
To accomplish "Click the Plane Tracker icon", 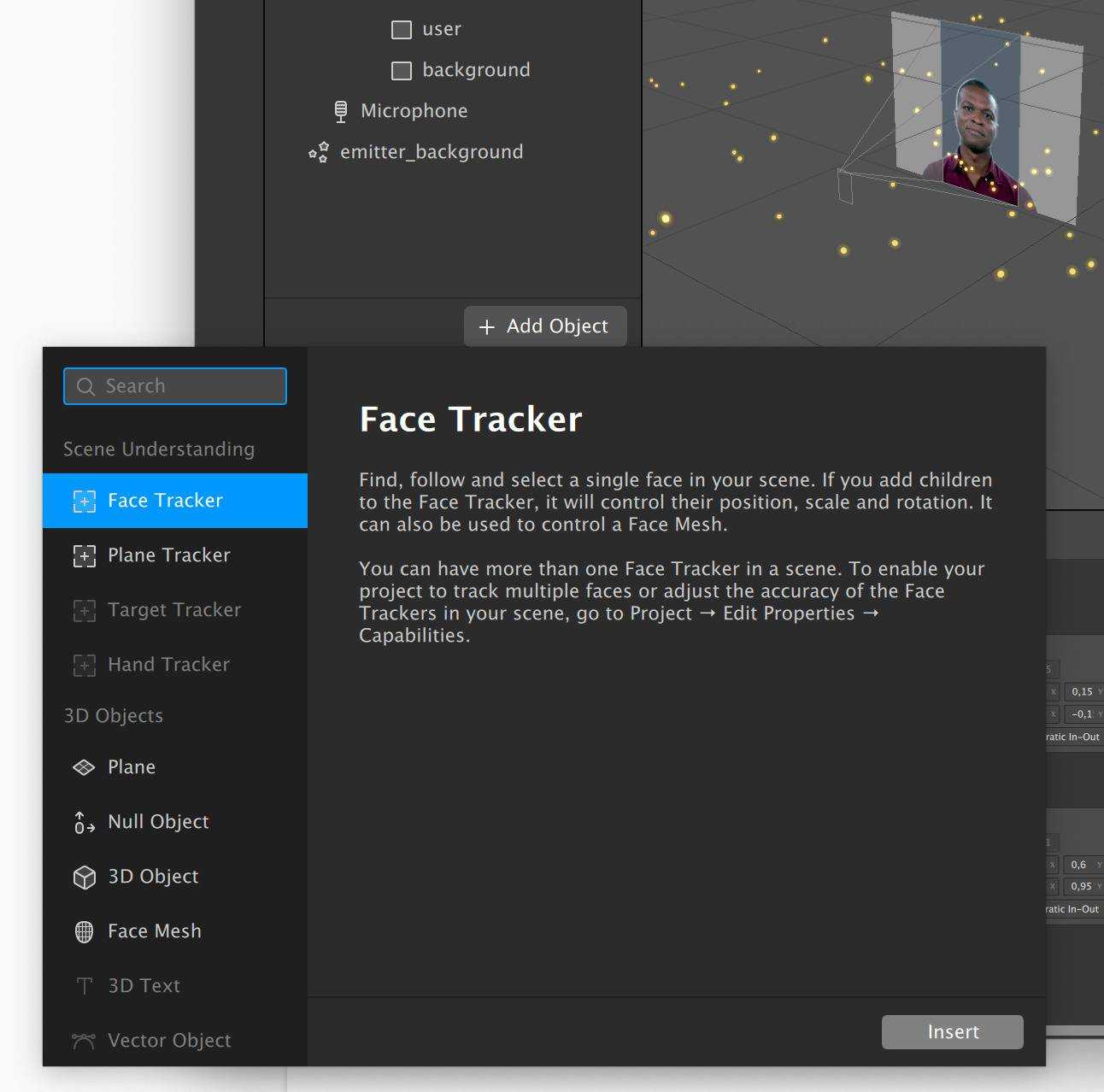I will pos(84,555).
